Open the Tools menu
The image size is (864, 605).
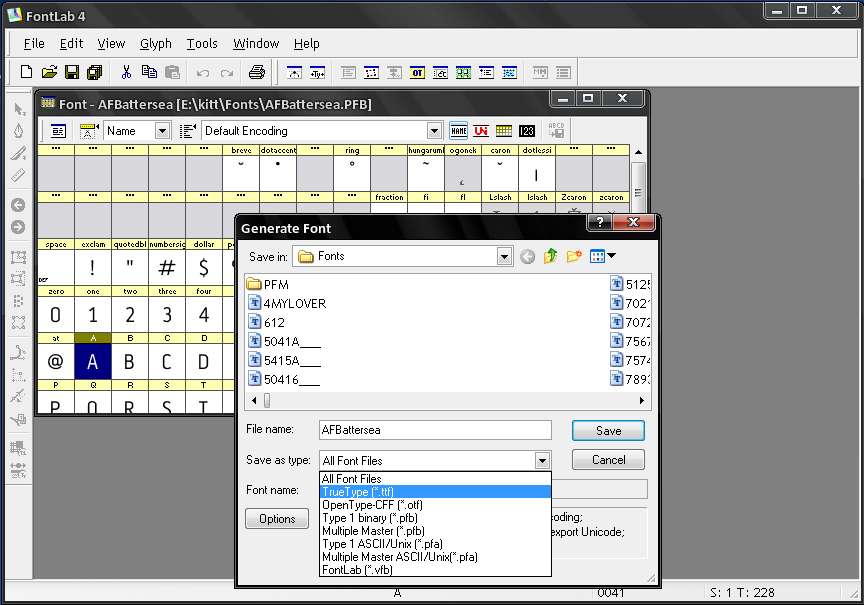pos(202,43)
